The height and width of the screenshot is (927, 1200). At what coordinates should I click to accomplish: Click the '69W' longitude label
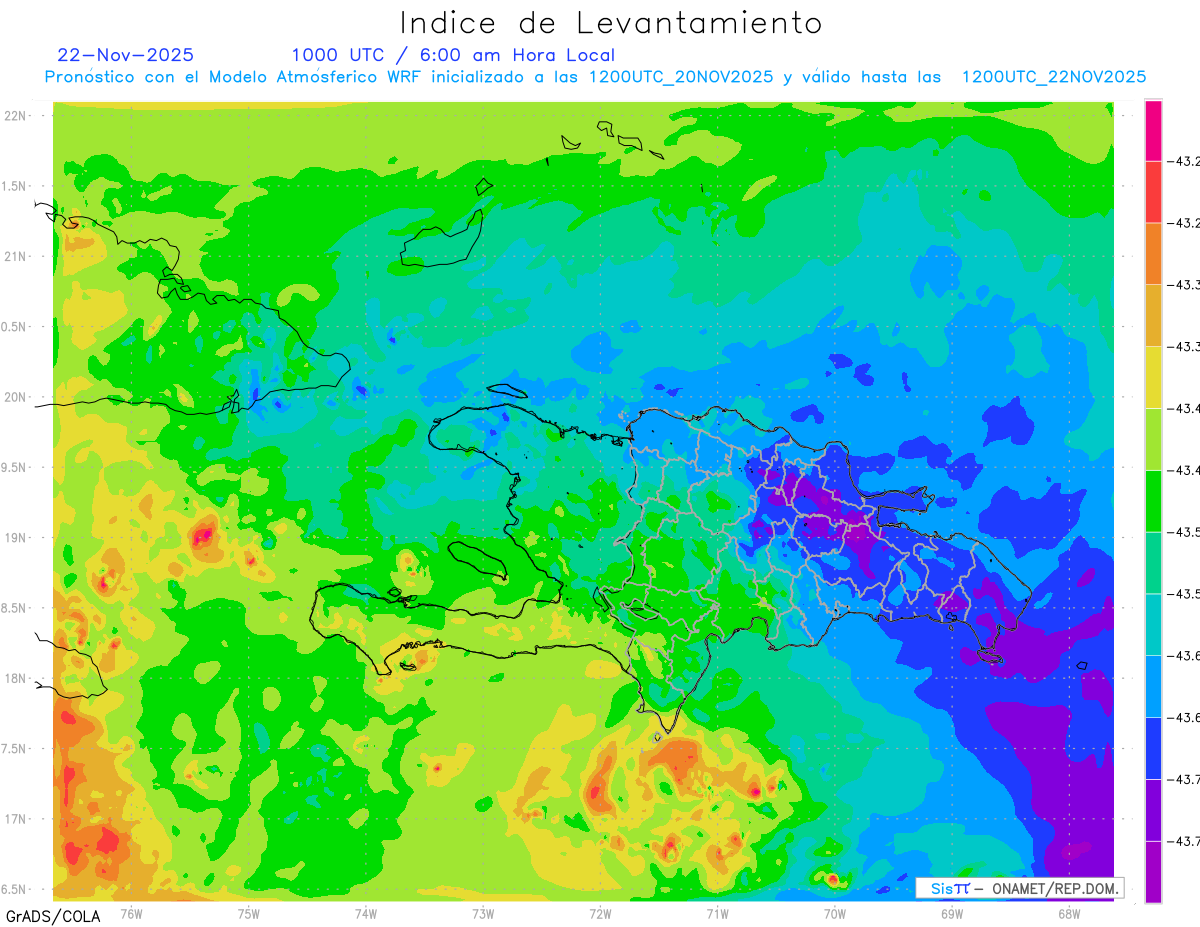pos(951,913)
